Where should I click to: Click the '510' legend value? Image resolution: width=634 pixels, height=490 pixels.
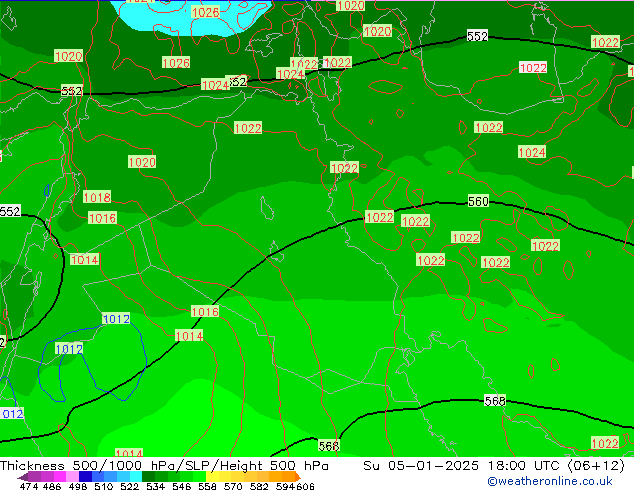[104, 486]
